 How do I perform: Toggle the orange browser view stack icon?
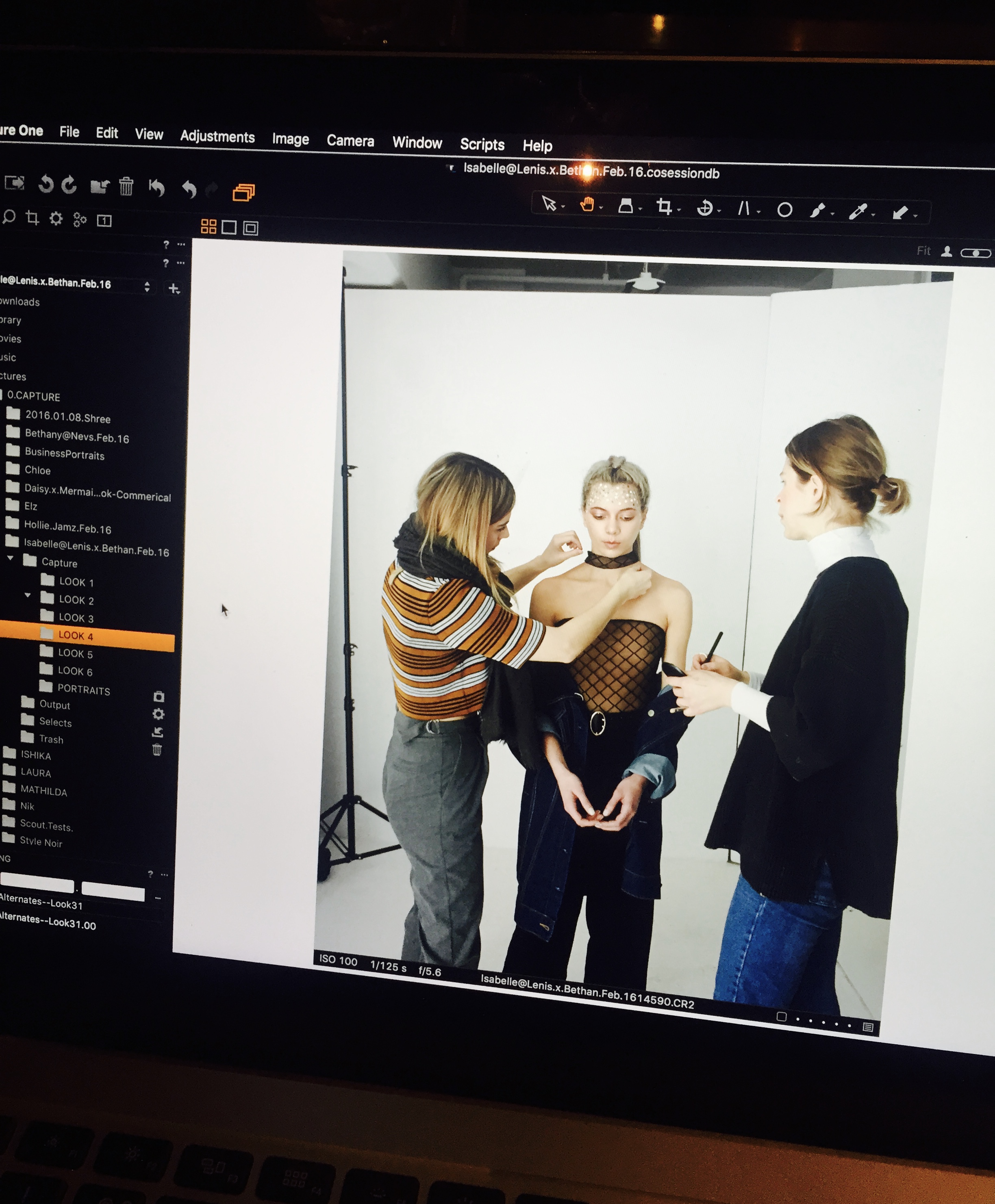(243, 192)
